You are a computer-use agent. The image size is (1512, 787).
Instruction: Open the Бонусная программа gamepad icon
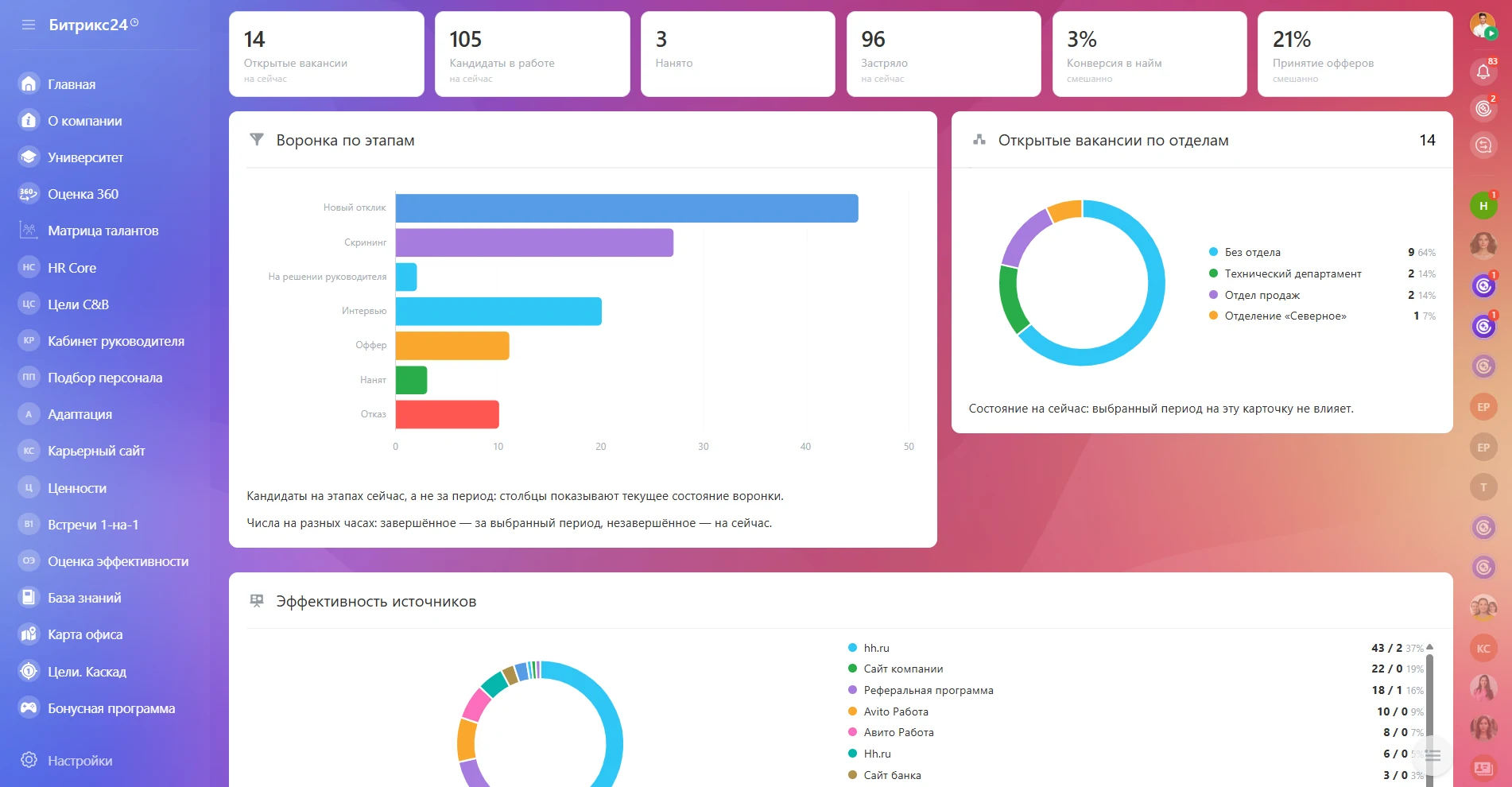29,708
